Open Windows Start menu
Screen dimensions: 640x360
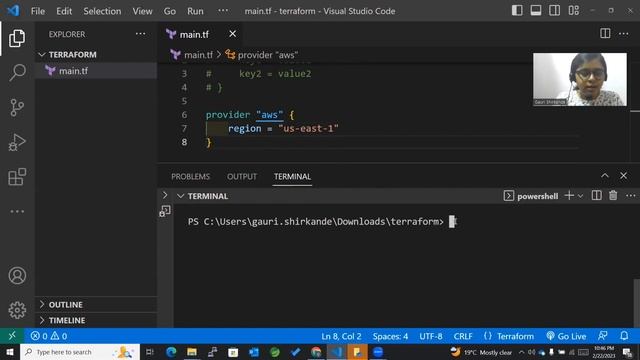tap(10, 352)
